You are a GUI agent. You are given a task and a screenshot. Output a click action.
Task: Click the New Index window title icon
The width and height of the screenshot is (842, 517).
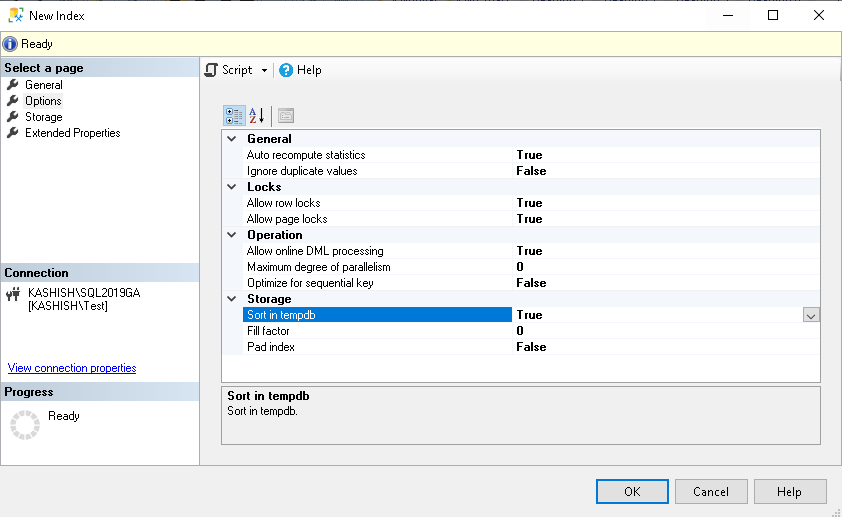click(x=16, y=16)
